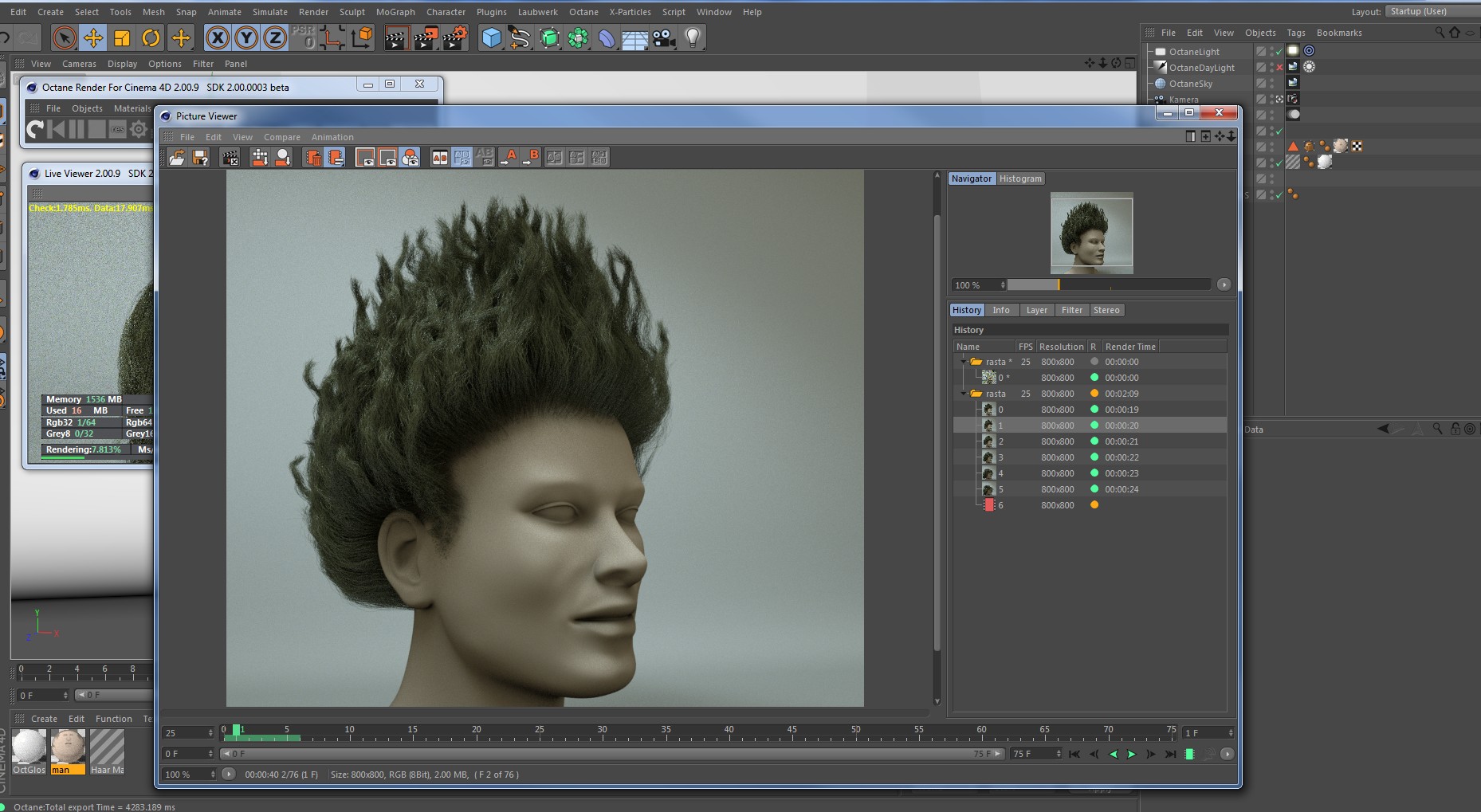Switch to the Histogram tab
Viewport: 1481px width, 812px height.
[1020, 178]
